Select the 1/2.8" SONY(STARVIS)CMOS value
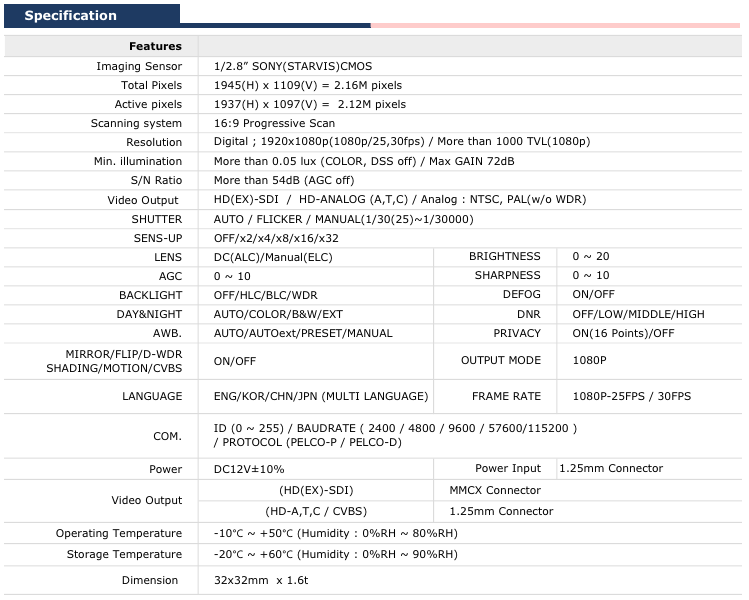 [293, 66]
